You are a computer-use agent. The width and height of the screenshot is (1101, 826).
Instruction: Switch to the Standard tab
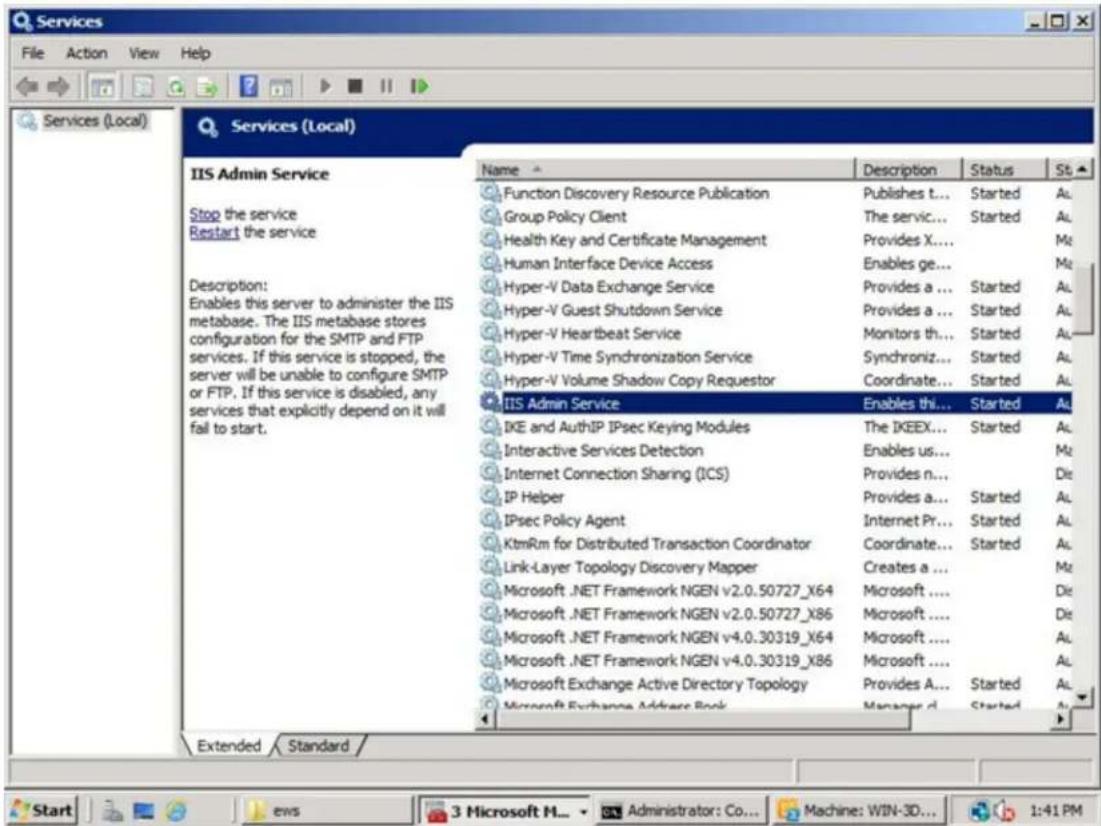pos(318,745)
